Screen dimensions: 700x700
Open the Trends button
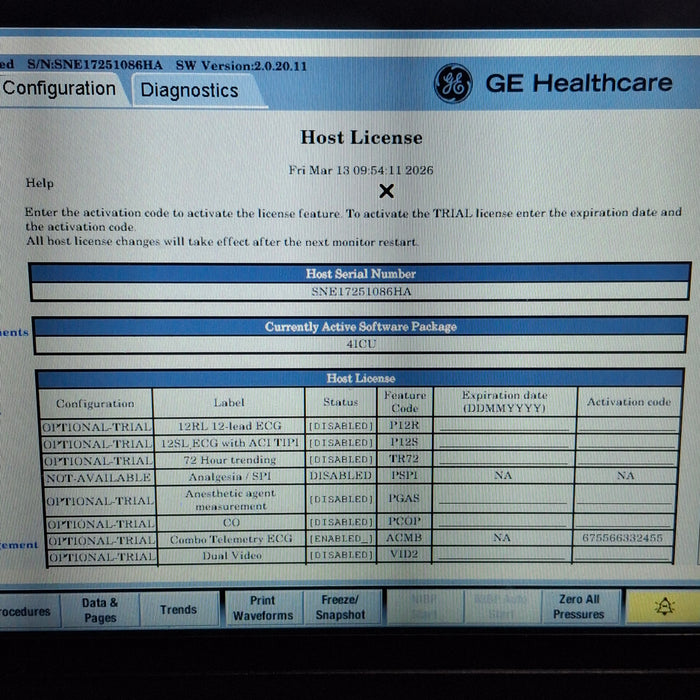pyautogui.click(x=179, y=609)
